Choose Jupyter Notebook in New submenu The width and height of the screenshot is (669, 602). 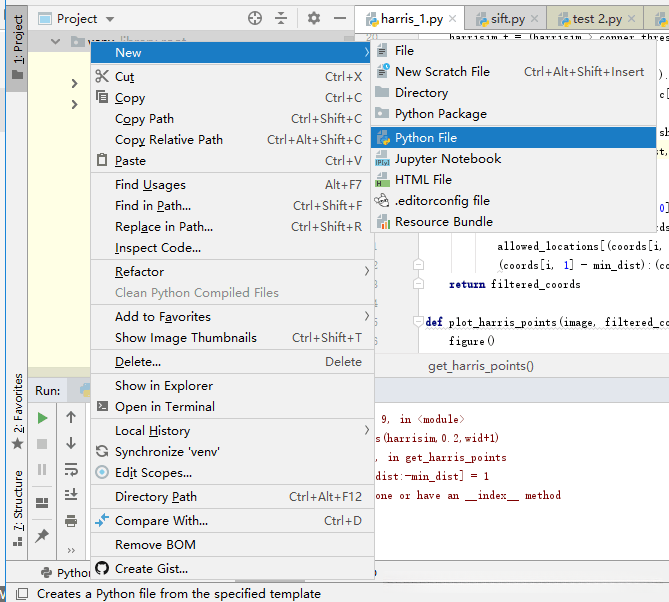tap(448, 158)
